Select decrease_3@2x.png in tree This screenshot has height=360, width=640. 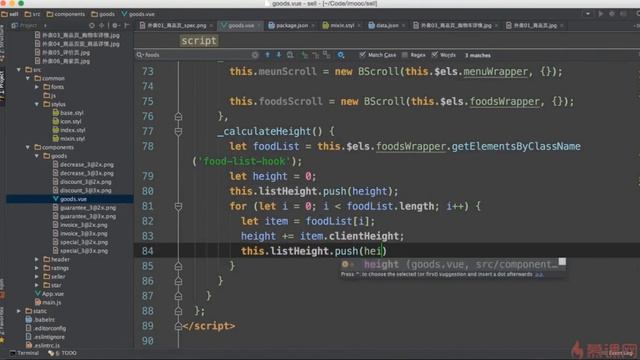83,164
